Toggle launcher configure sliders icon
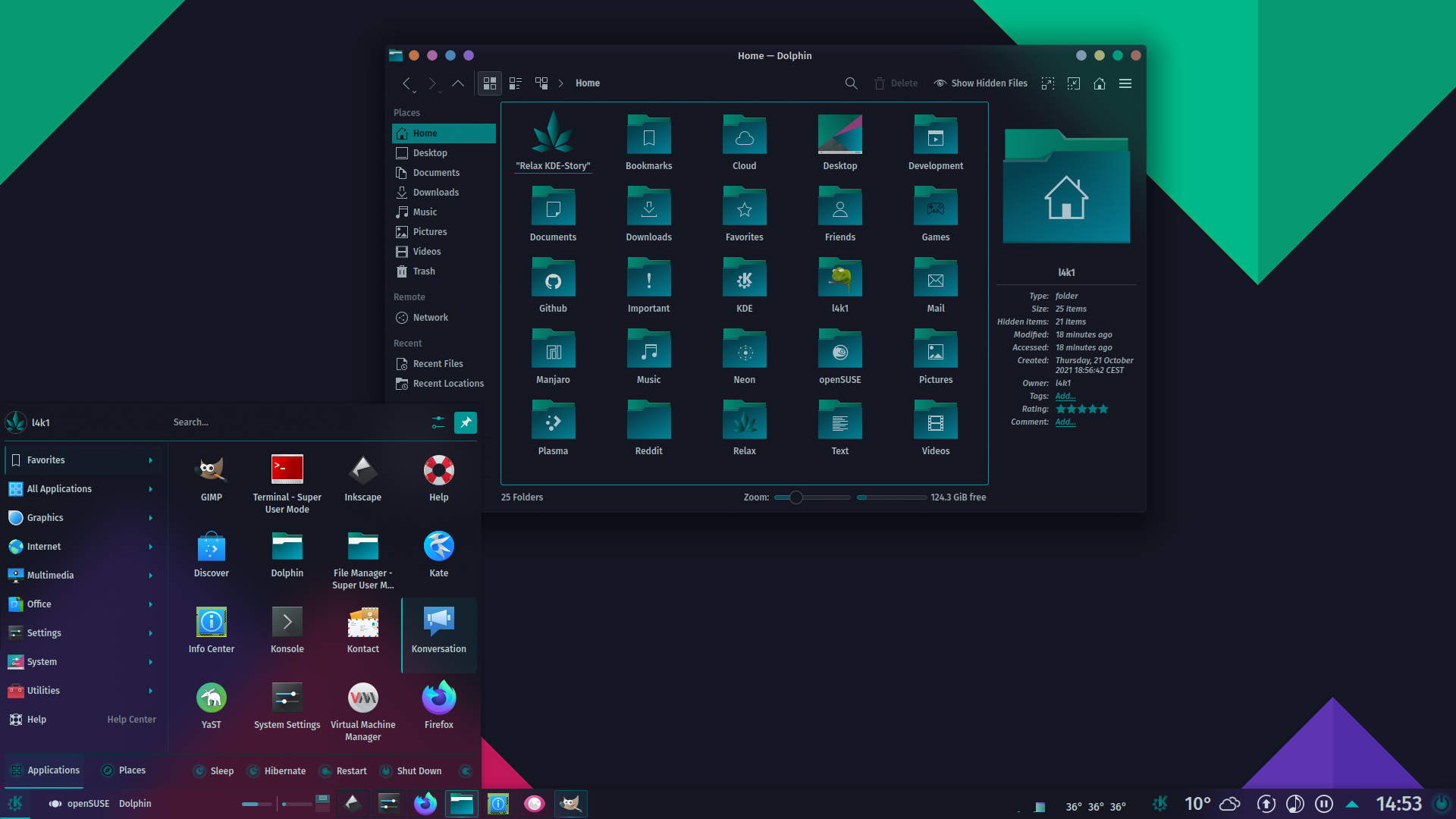This screenshot has width=1456, height=819. 438,422
